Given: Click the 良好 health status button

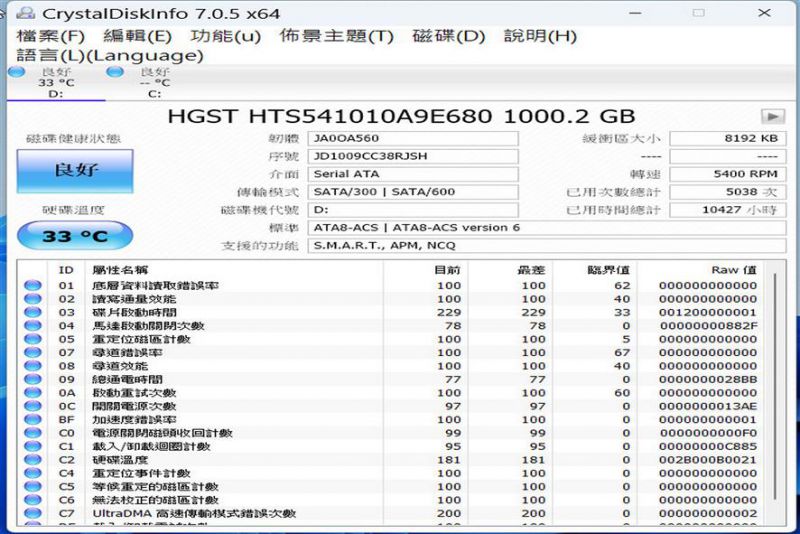Looking at the screenshot, I should (75, 170).
